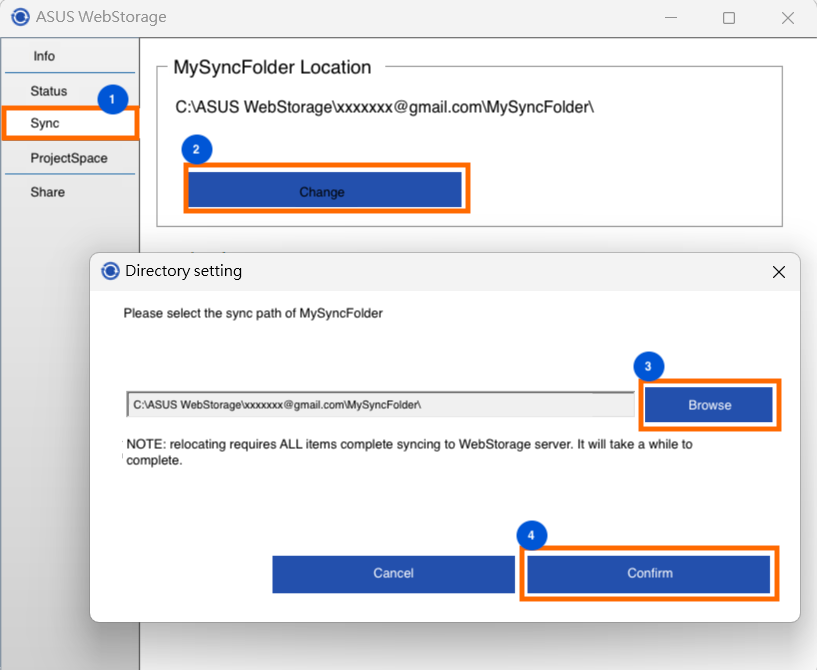
Task: Close the ASUS WebStorage main window
Action: tap(788, 18)
